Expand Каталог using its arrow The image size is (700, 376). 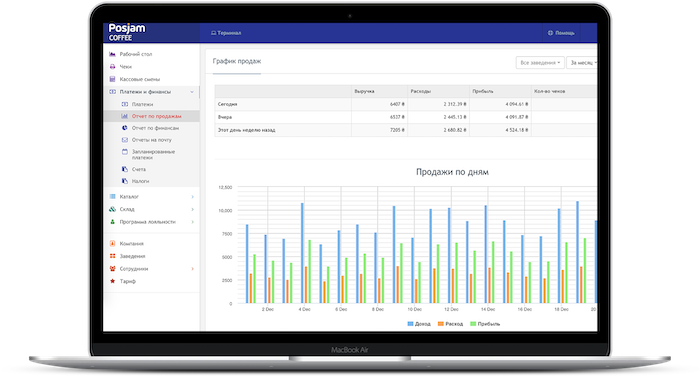coord(192,197)
